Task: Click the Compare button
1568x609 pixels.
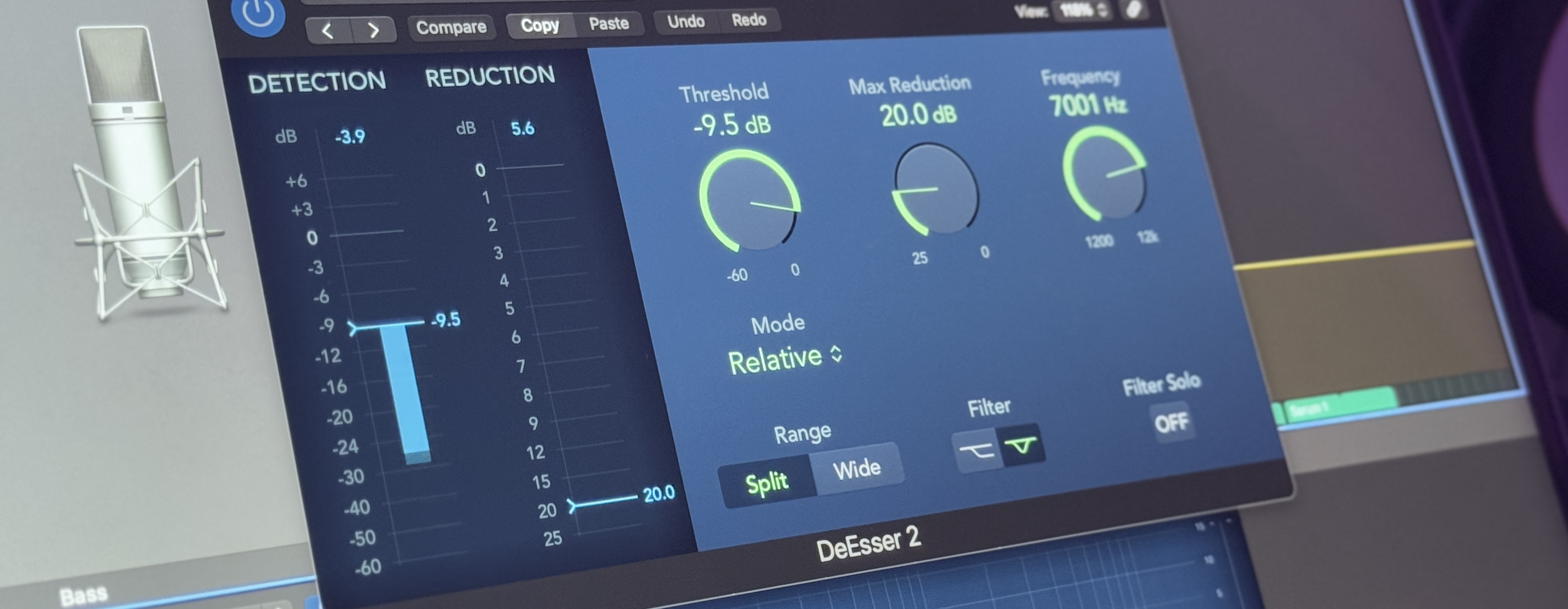Action: (451, 28)
